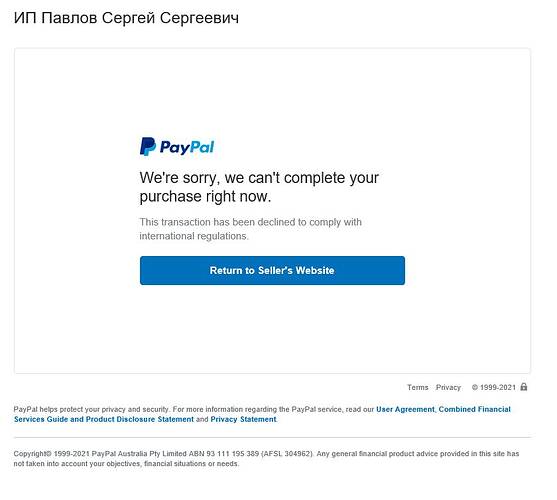The image size is (557, 500).
Task: Click the AFSL 304962 licence number
Action: [287, 453]
